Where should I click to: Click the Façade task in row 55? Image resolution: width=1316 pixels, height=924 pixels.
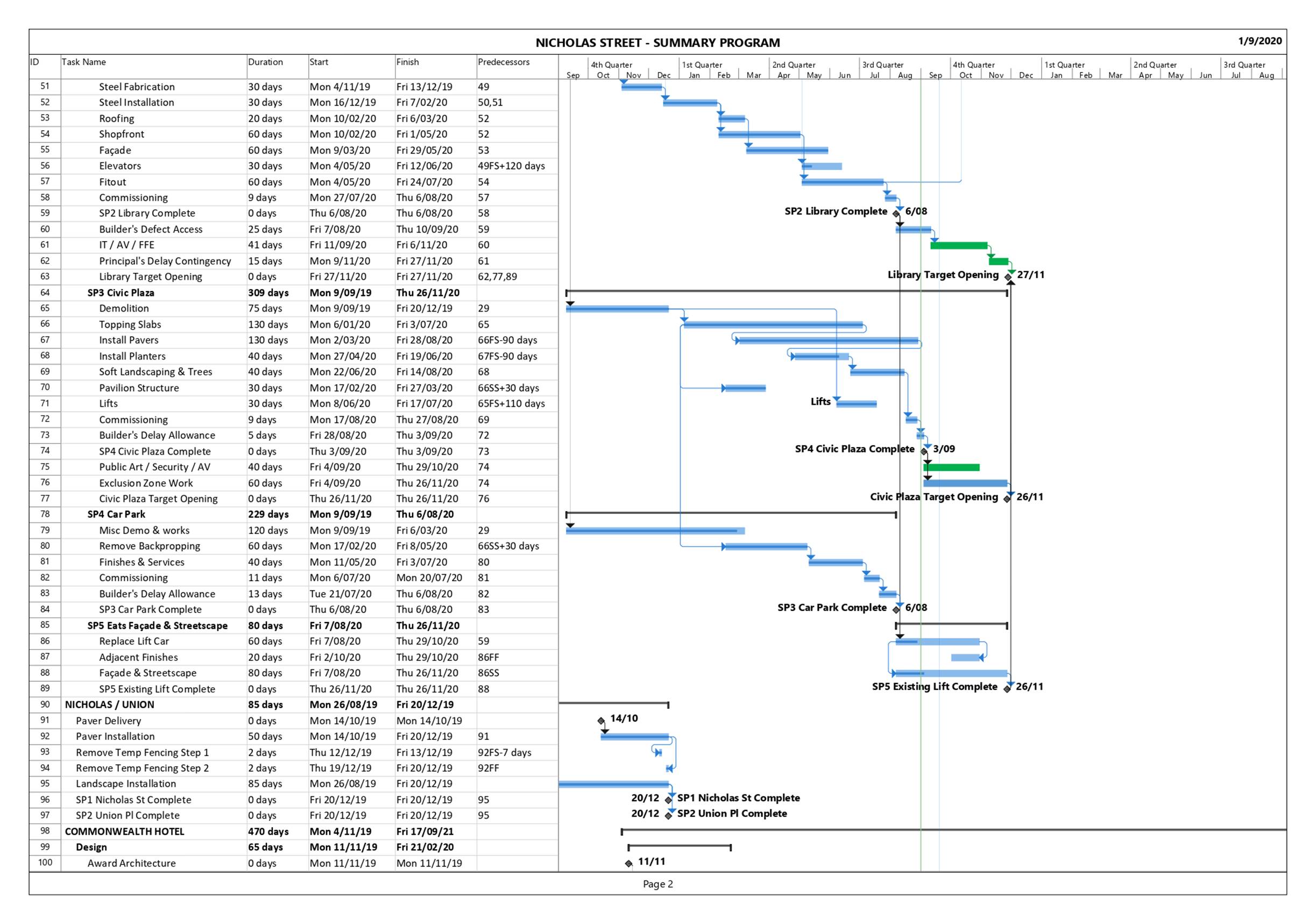point(115,150)
